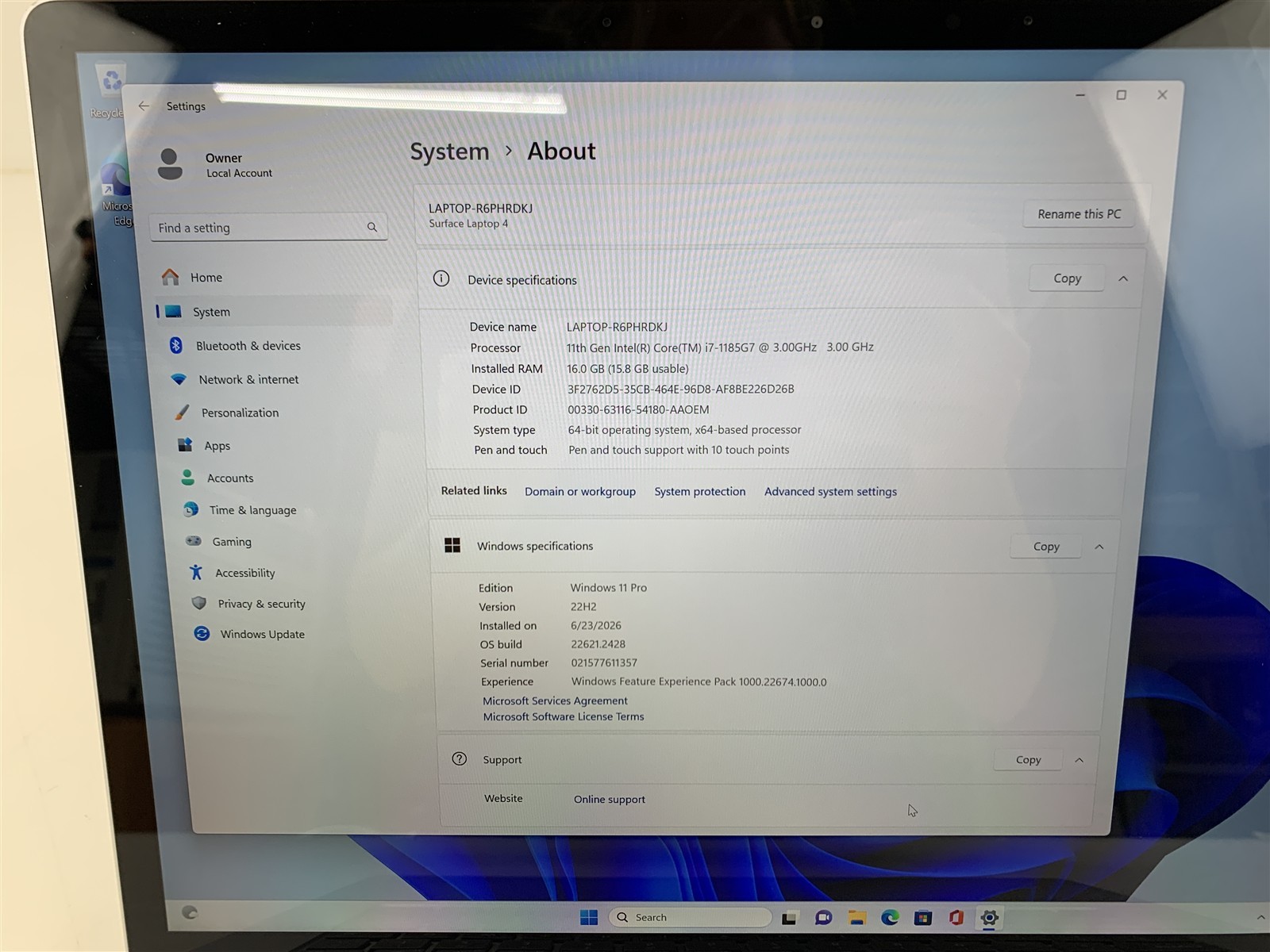The height and width of the screenshot is (952, 1270).
Task: Collapse the Device specifications section
Action: click(x=1123, y=278)
